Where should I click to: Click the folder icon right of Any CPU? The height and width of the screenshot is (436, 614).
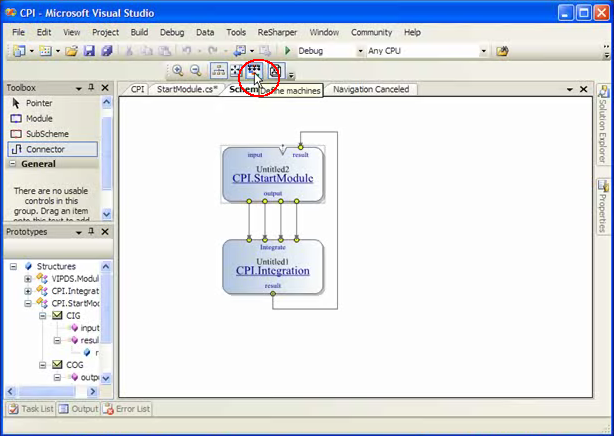[x=502, y=51]
